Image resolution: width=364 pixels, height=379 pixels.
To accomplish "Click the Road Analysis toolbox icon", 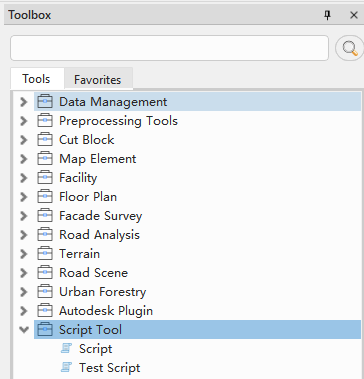I will pos(45,235).
